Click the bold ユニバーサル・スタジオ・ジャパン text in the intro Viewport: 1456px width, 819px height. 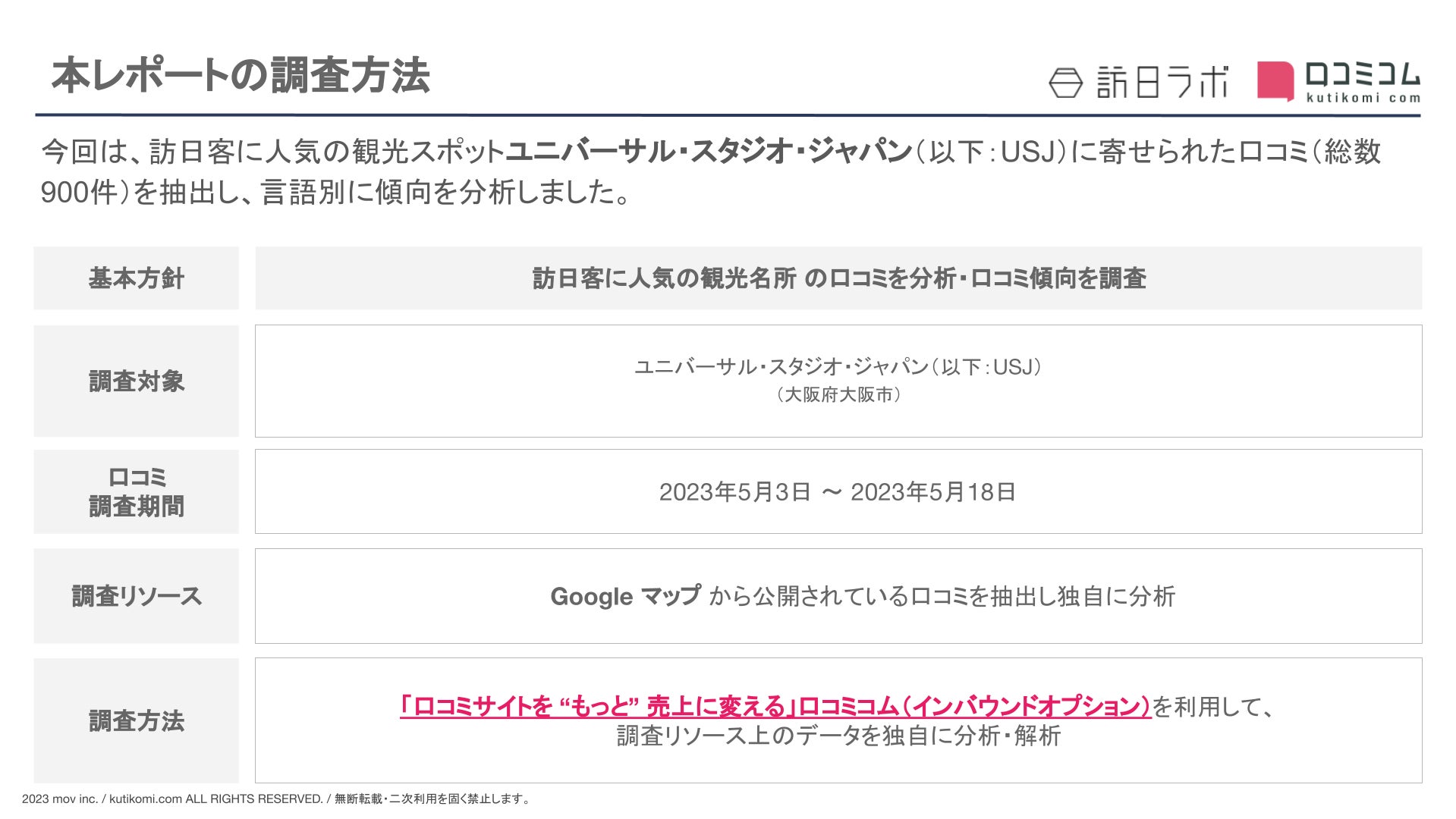click(x=708, y=152)
